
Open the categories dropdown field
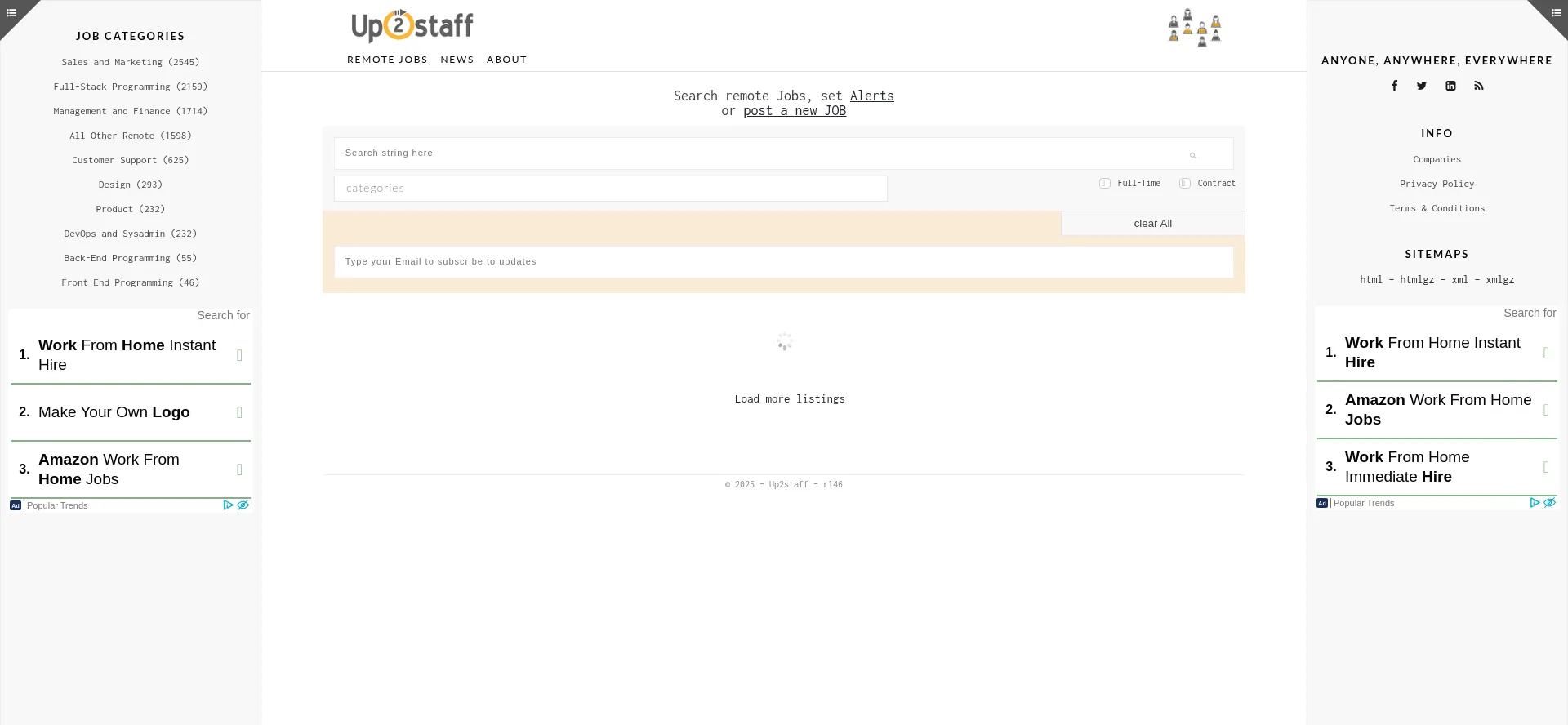610,189
